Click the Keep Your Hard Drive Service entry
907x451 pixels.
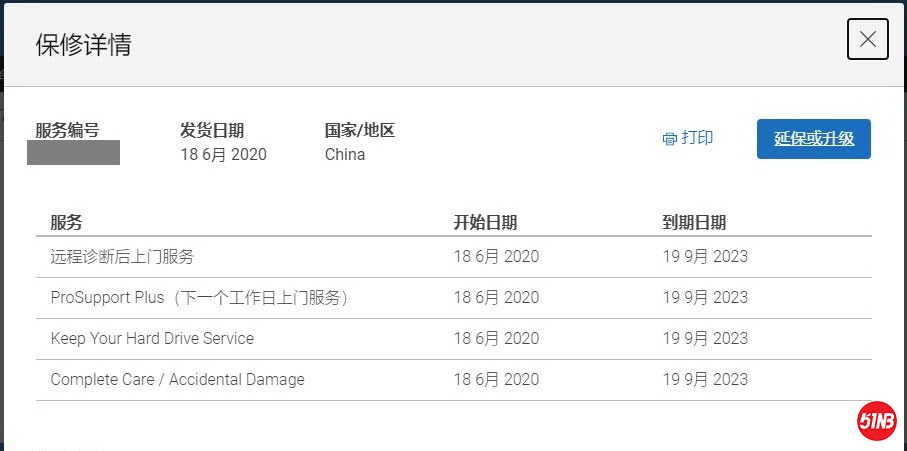coord(152,338)
